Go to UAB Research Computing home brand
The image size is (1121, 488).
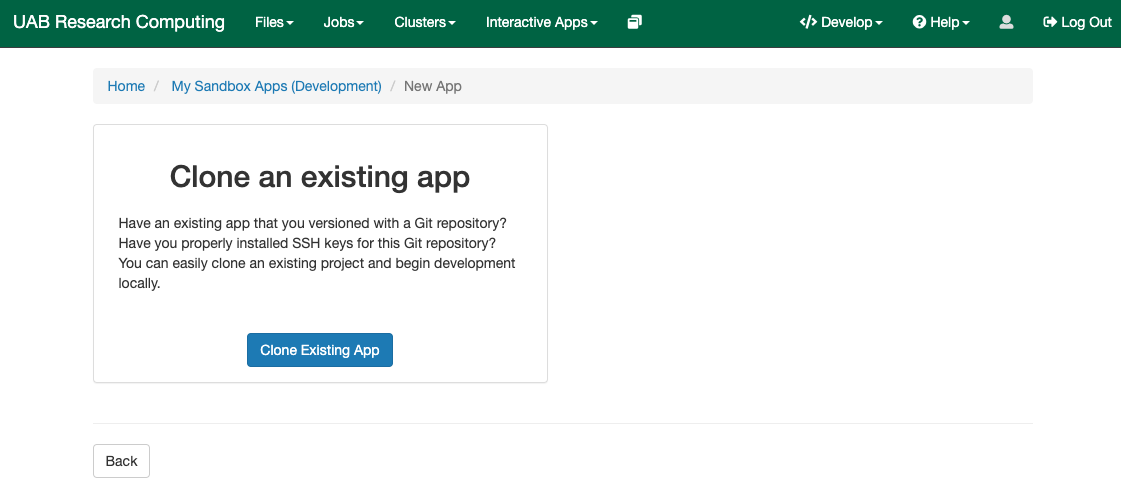click(x=119, y=22)
